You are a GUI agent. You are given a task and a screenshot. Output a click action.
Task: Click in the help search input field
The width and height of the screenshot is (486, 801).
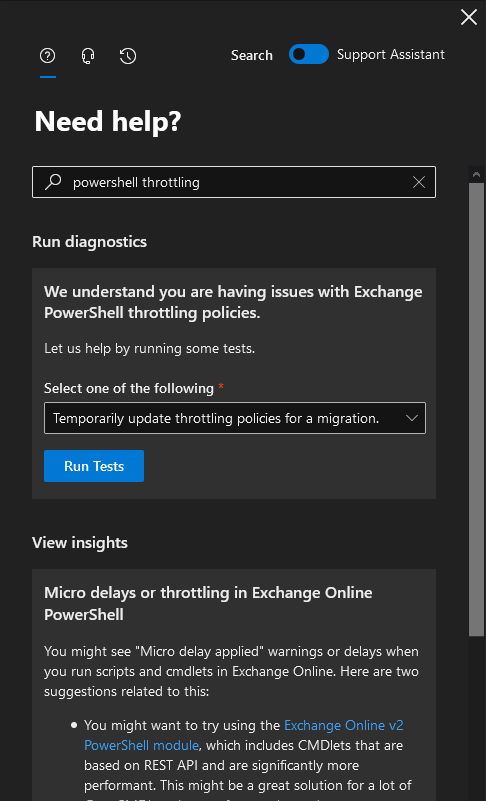pyautogui.click(x=234, y=182)
